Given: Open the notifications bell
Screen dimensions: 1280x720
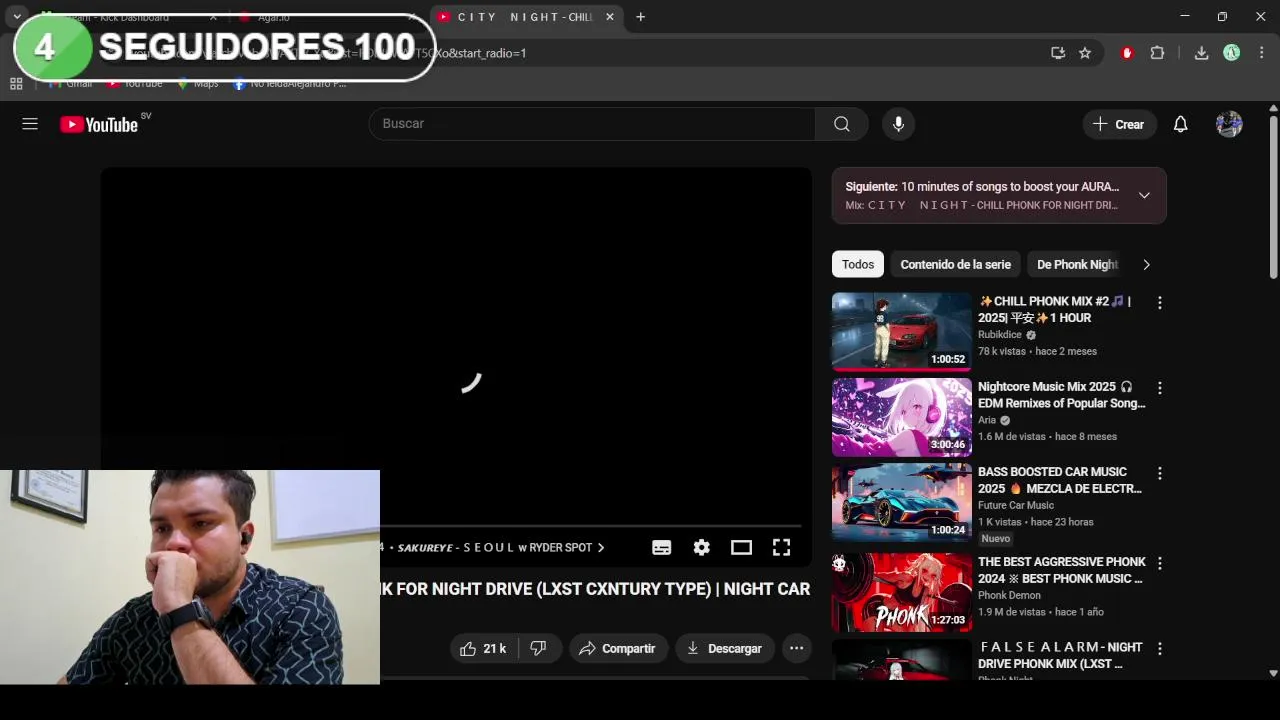Looking at the screenshot, I should 1180,124.
